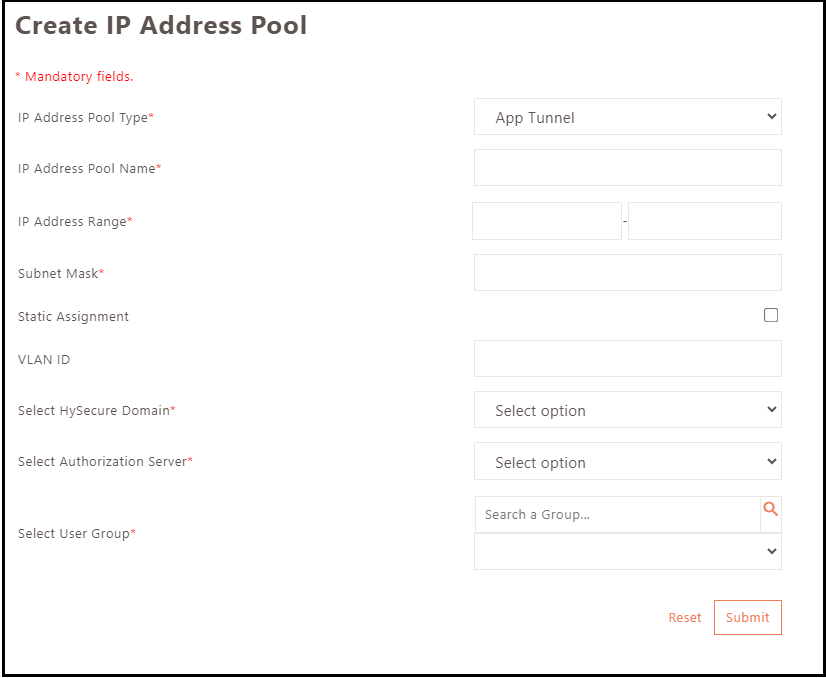Enable the Static Assignment checkbox

[771, 315]
